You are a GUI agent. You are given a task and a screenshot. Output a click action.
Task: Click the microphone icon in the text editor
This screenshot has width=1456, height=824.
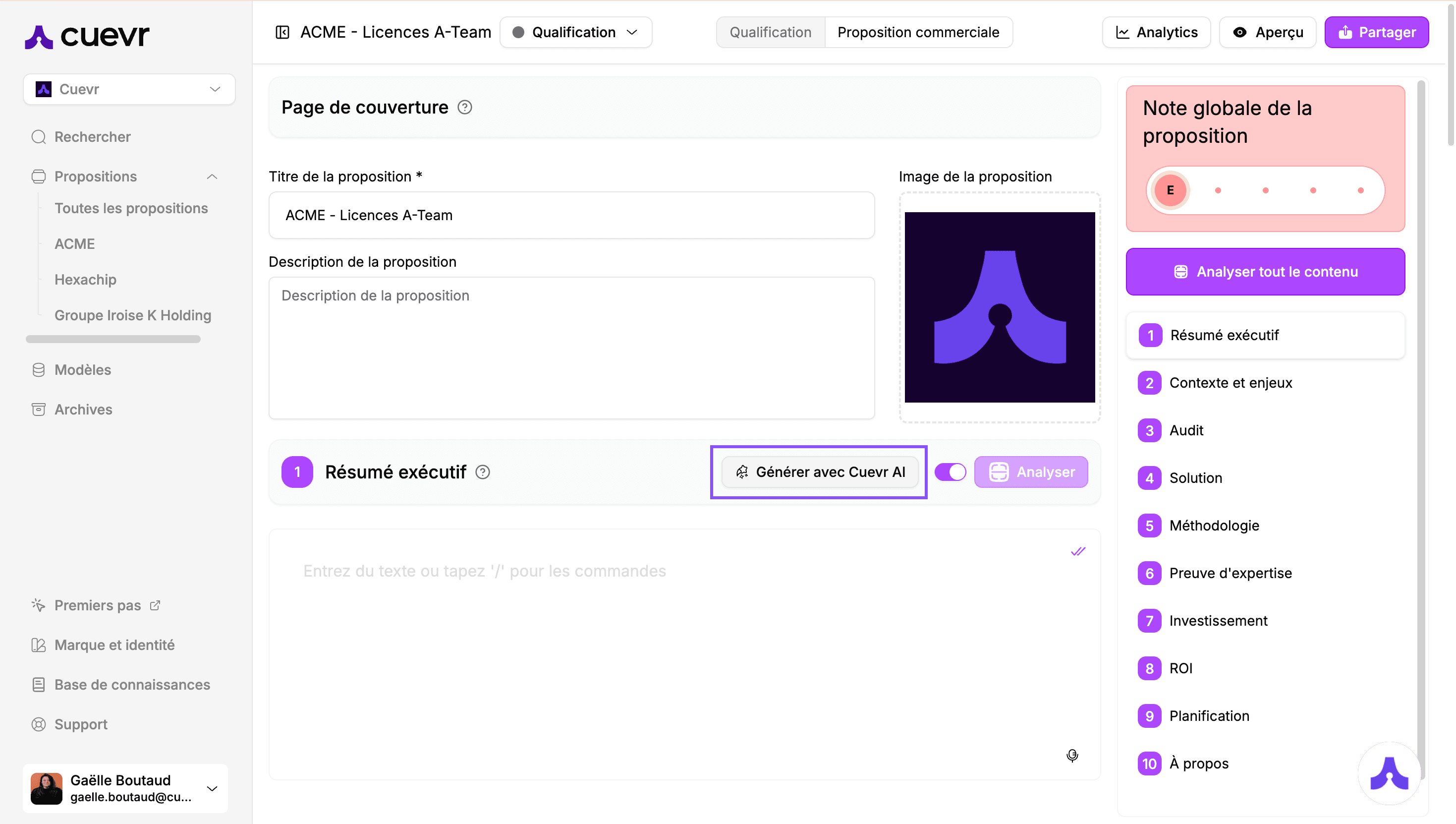click(x=1072, y=756)
